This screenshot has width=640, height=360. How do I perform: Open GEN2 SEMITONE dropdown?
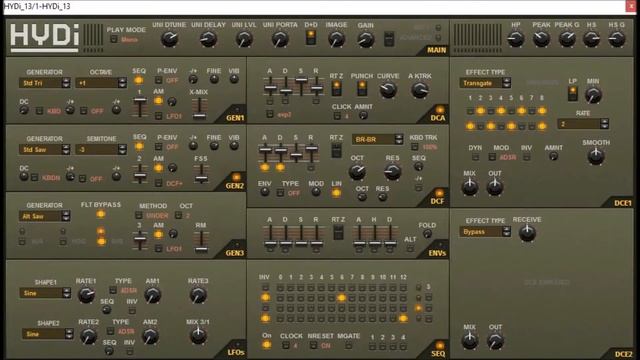click(101, 149)
